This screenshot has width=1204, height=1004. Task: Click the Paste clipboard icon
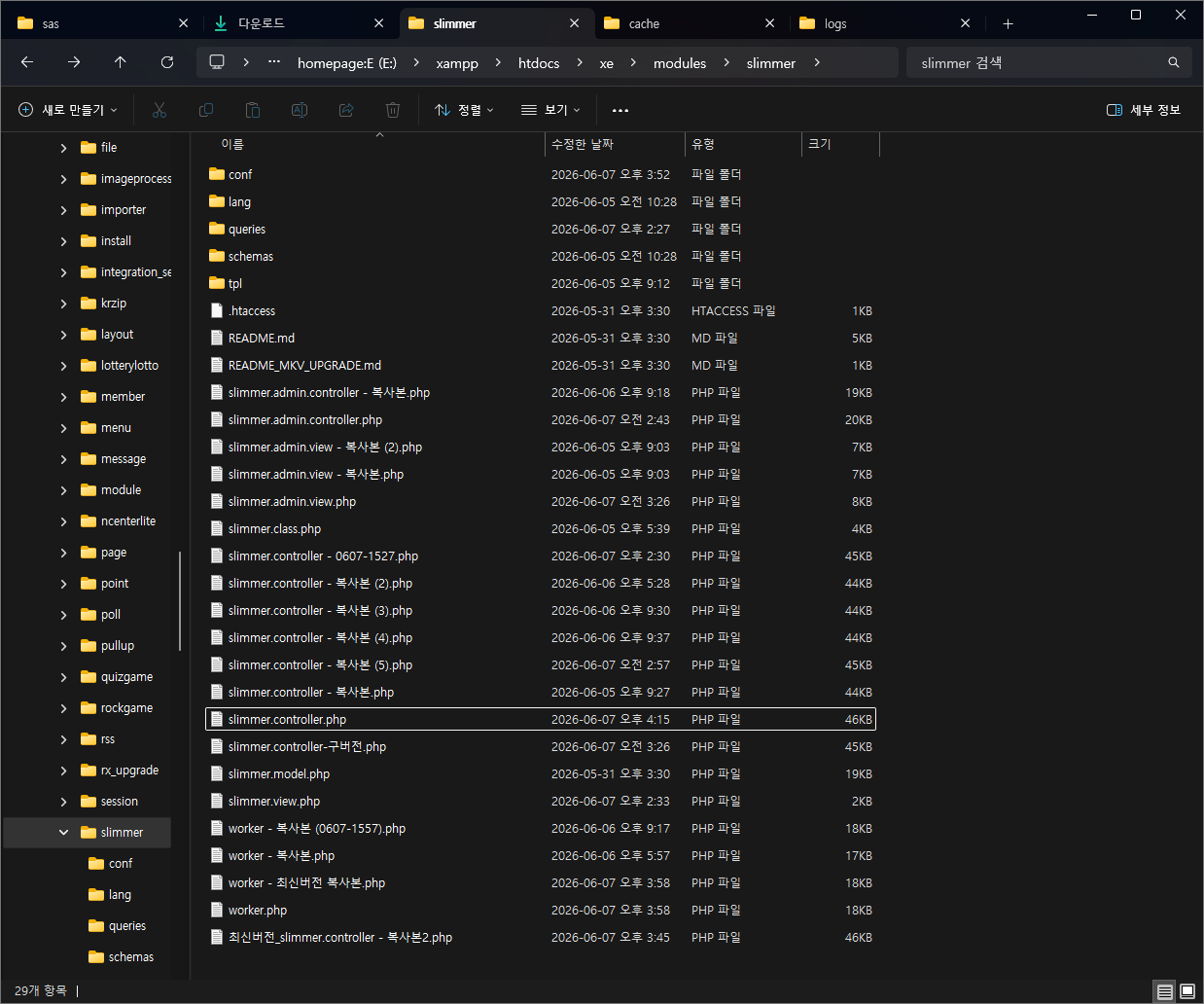point(253,110)
